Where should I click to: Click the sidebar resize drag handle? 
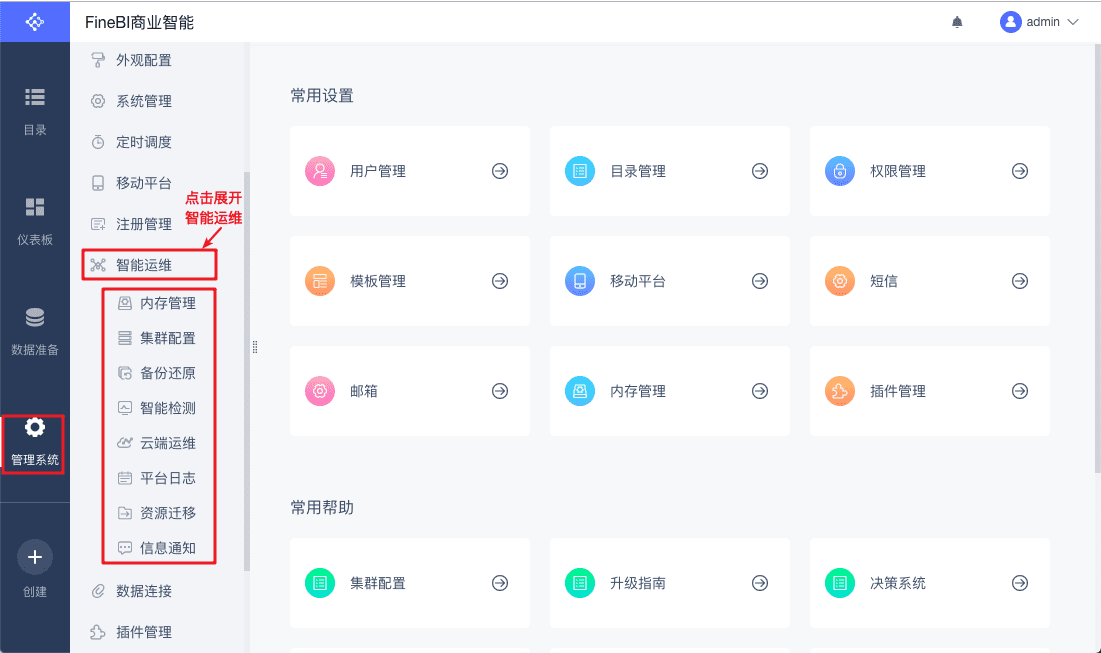(x=255, y=347)
